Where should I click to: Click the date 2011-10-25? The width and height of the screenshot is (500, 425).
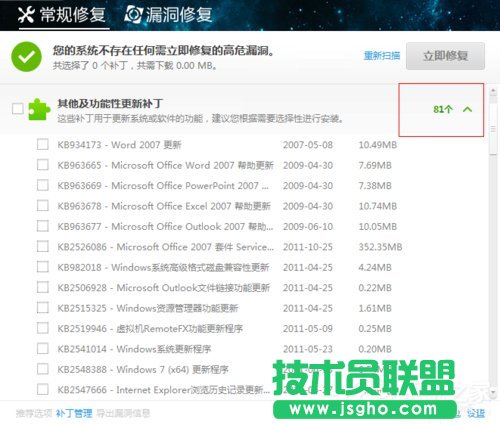point(308,247)
